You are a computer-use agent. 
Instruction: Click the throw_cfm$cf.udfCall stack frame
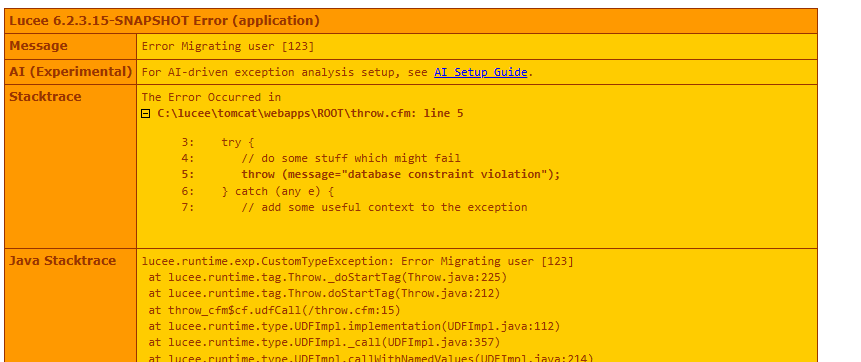click(275, 310)
